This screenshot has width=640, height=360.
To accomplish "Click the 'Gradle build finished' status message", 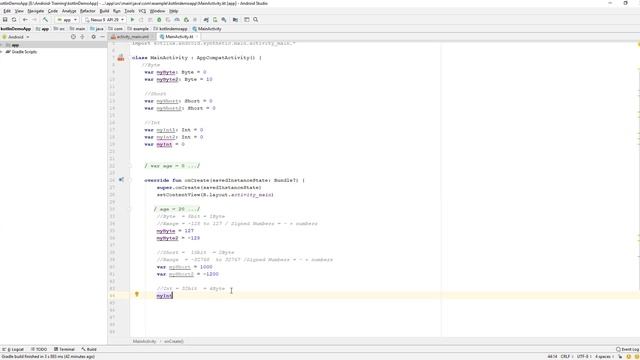I will click(x=48, y=356).
